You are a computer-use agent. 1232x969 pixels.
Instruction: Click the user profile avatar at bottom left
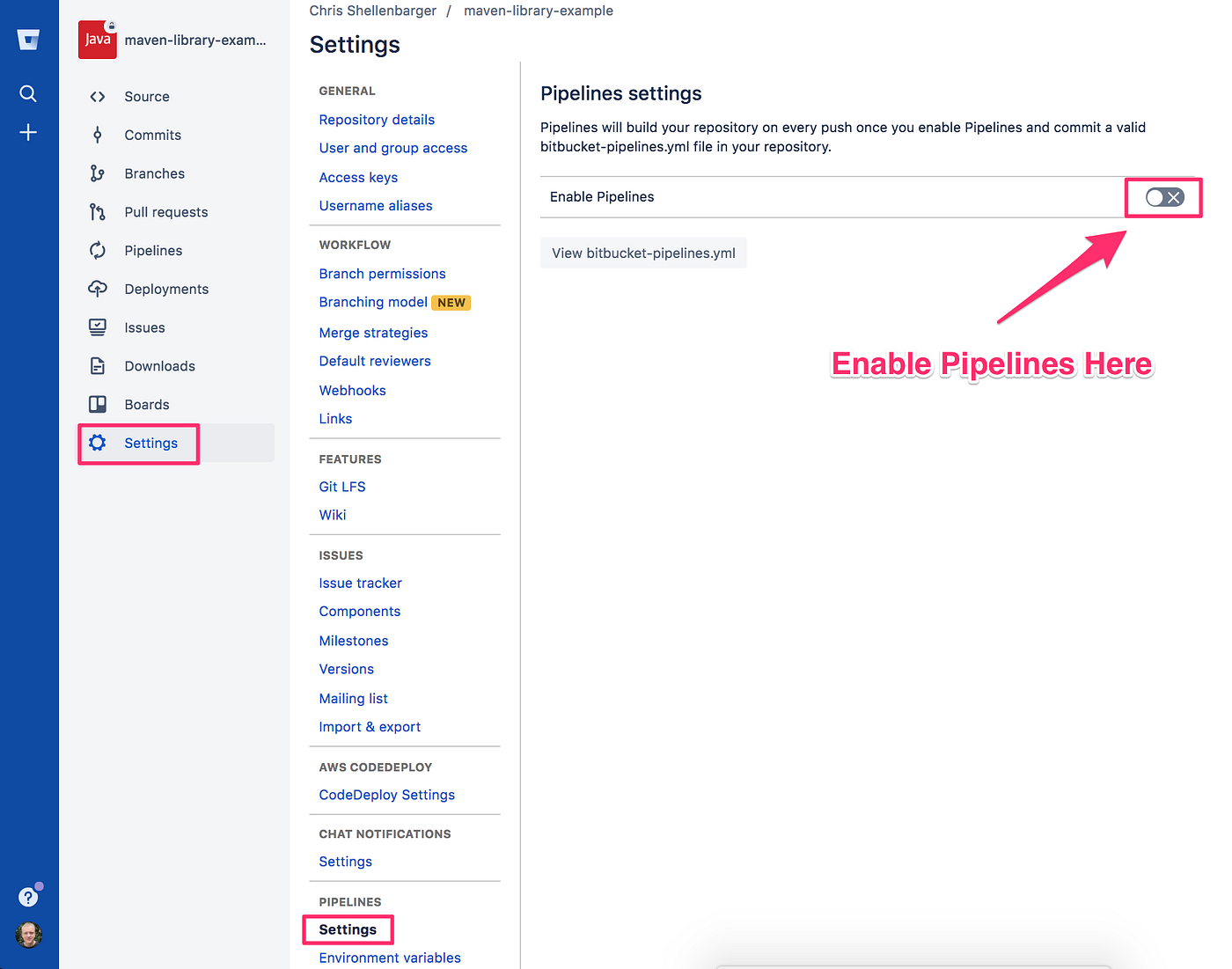(28, 936)
